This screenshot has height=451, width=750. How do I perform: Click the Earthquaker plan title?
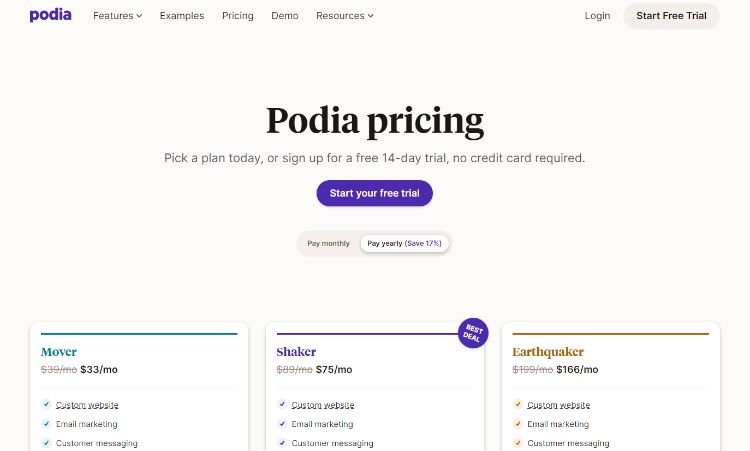click(x=548, y=352)
